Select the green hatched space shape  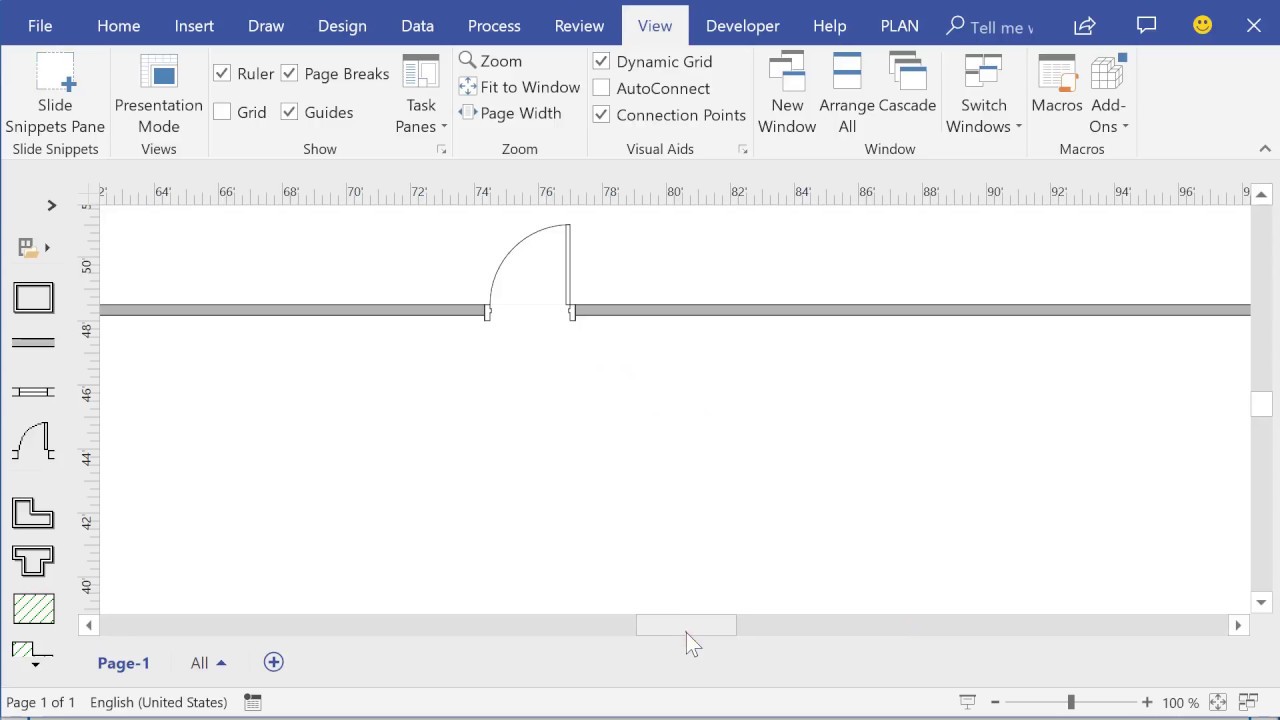33,609
